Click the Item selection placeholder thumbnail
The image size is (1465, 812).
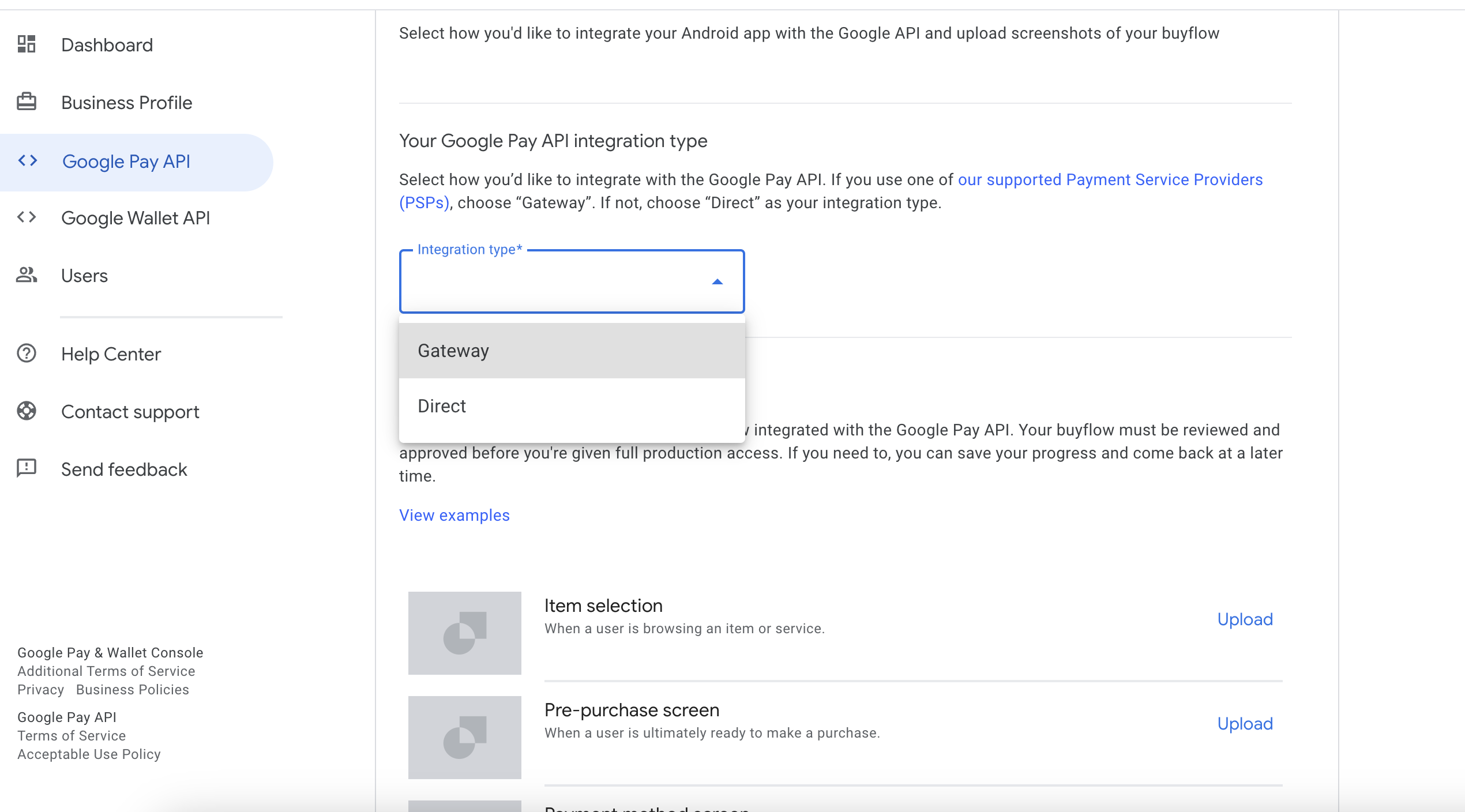(x=464, y=633)
